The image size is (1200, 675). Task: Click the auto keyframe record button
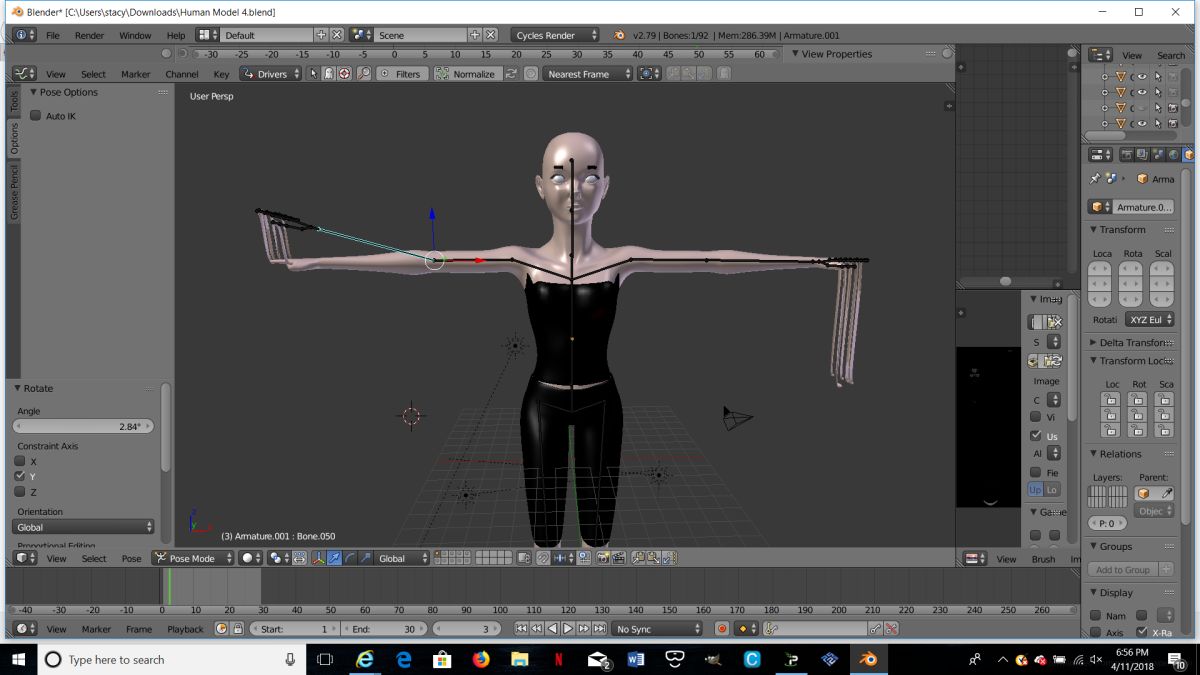coord(722,629)
